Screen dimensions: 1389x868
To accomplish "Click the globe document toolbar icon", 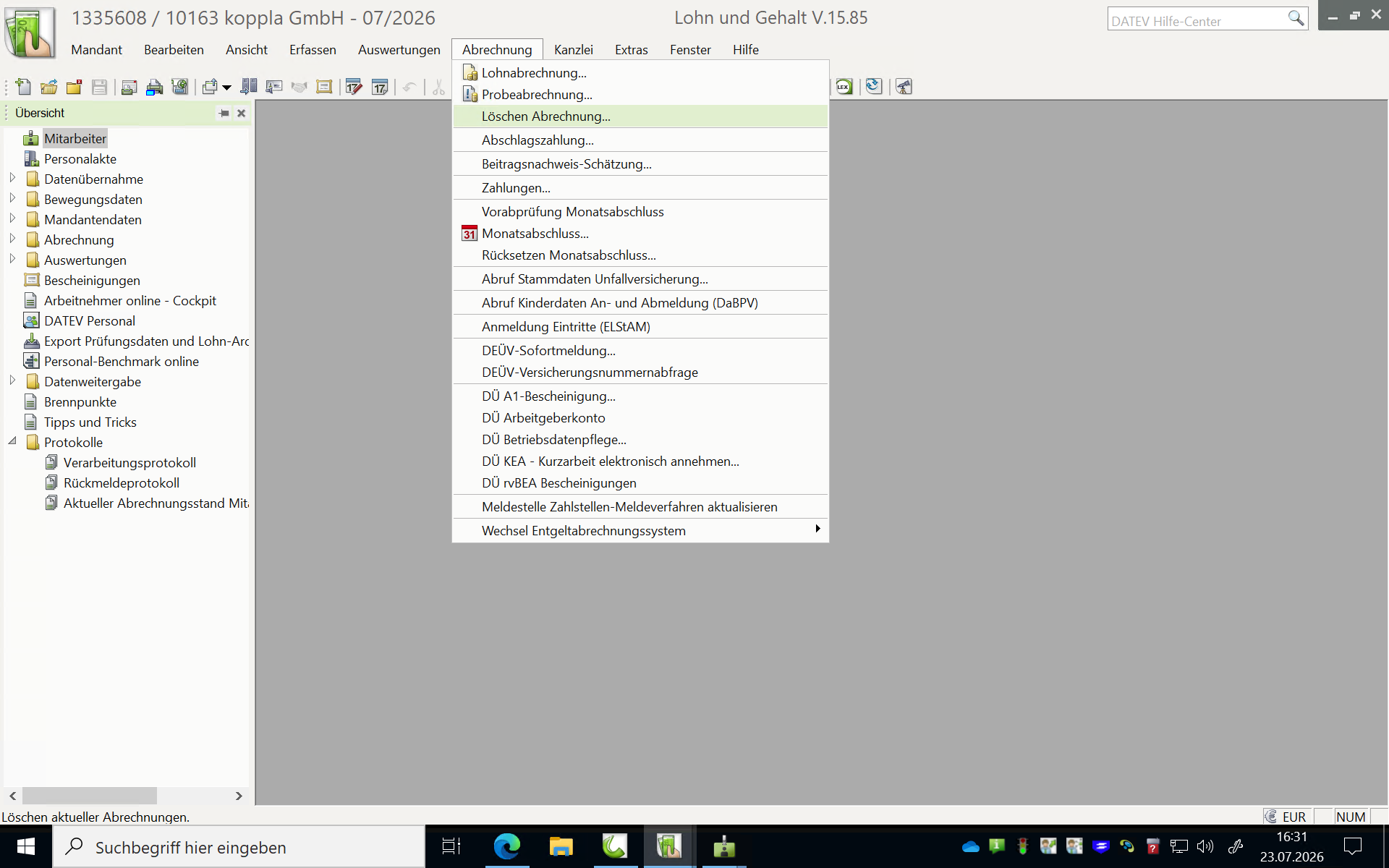I will [179, 87].
